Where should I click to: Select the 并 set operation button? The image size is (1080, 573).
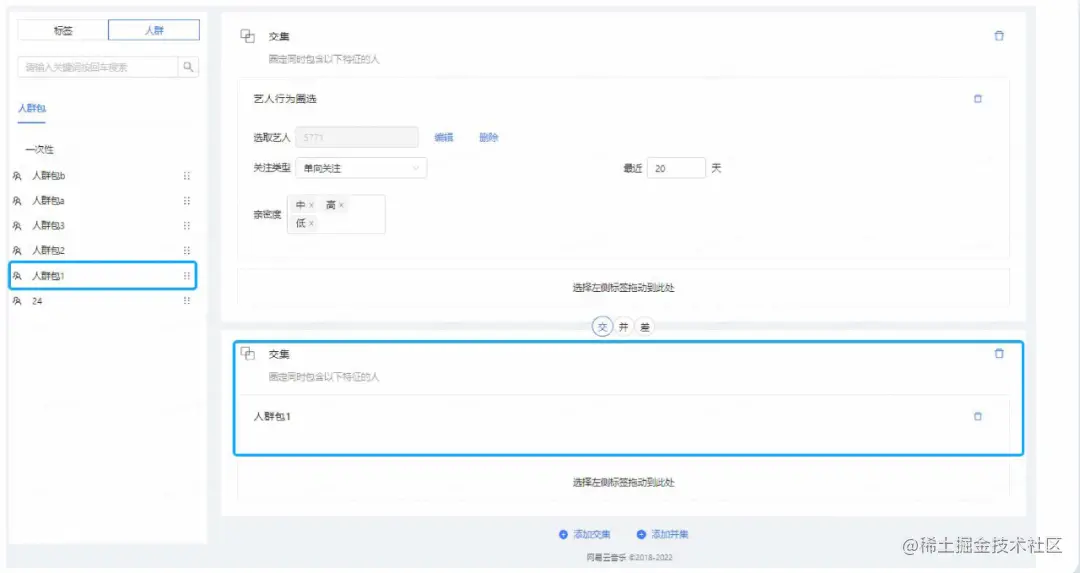click(623, 327)
